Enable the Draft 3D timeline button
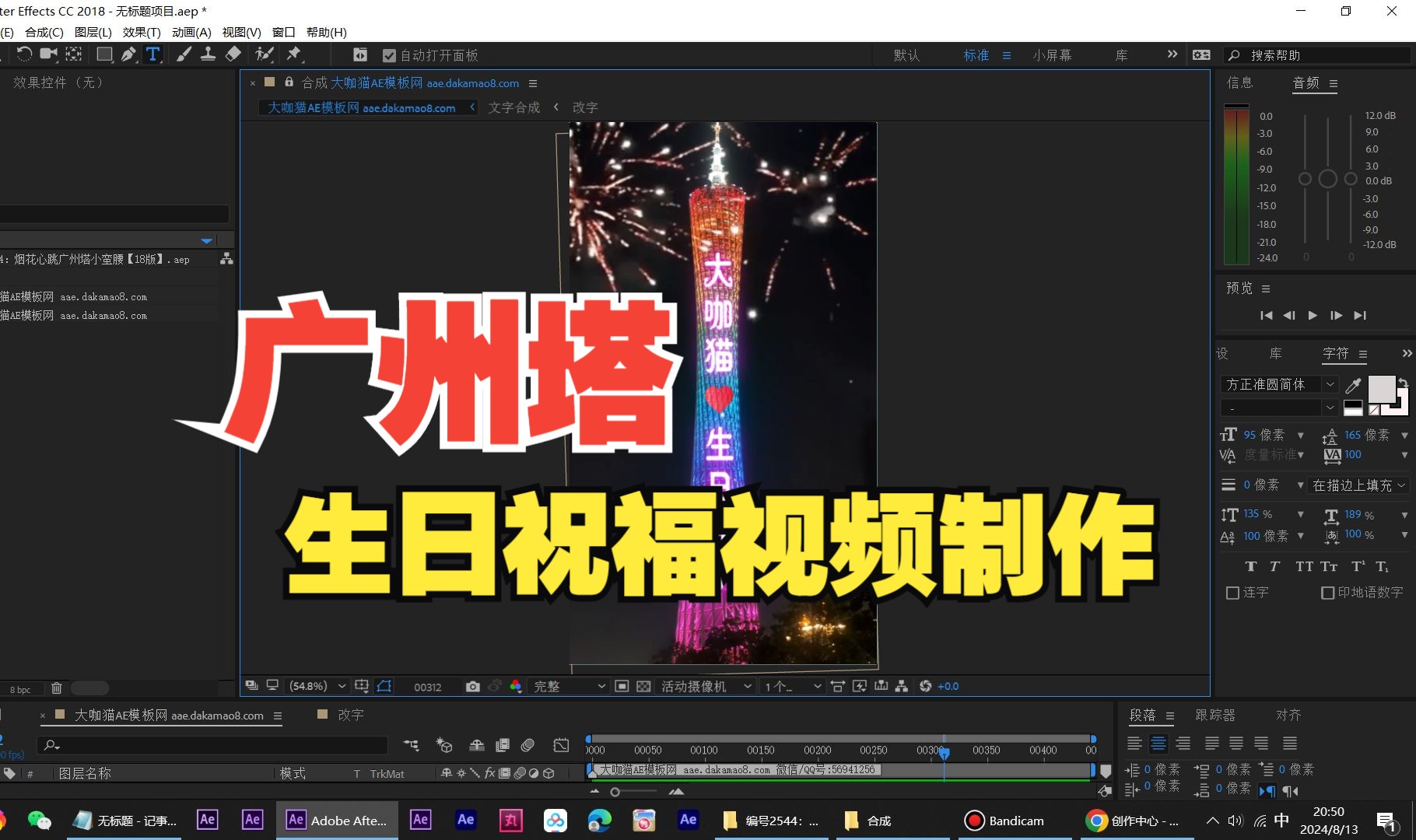The width and height of the screenshot is (1416, 840). pos(444,745)
